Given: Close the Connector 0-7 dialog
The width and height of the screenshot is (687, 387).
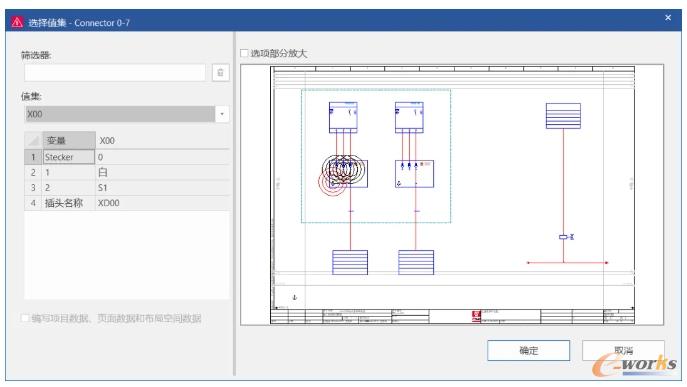Looking at the screenshot, I should 668,18.
